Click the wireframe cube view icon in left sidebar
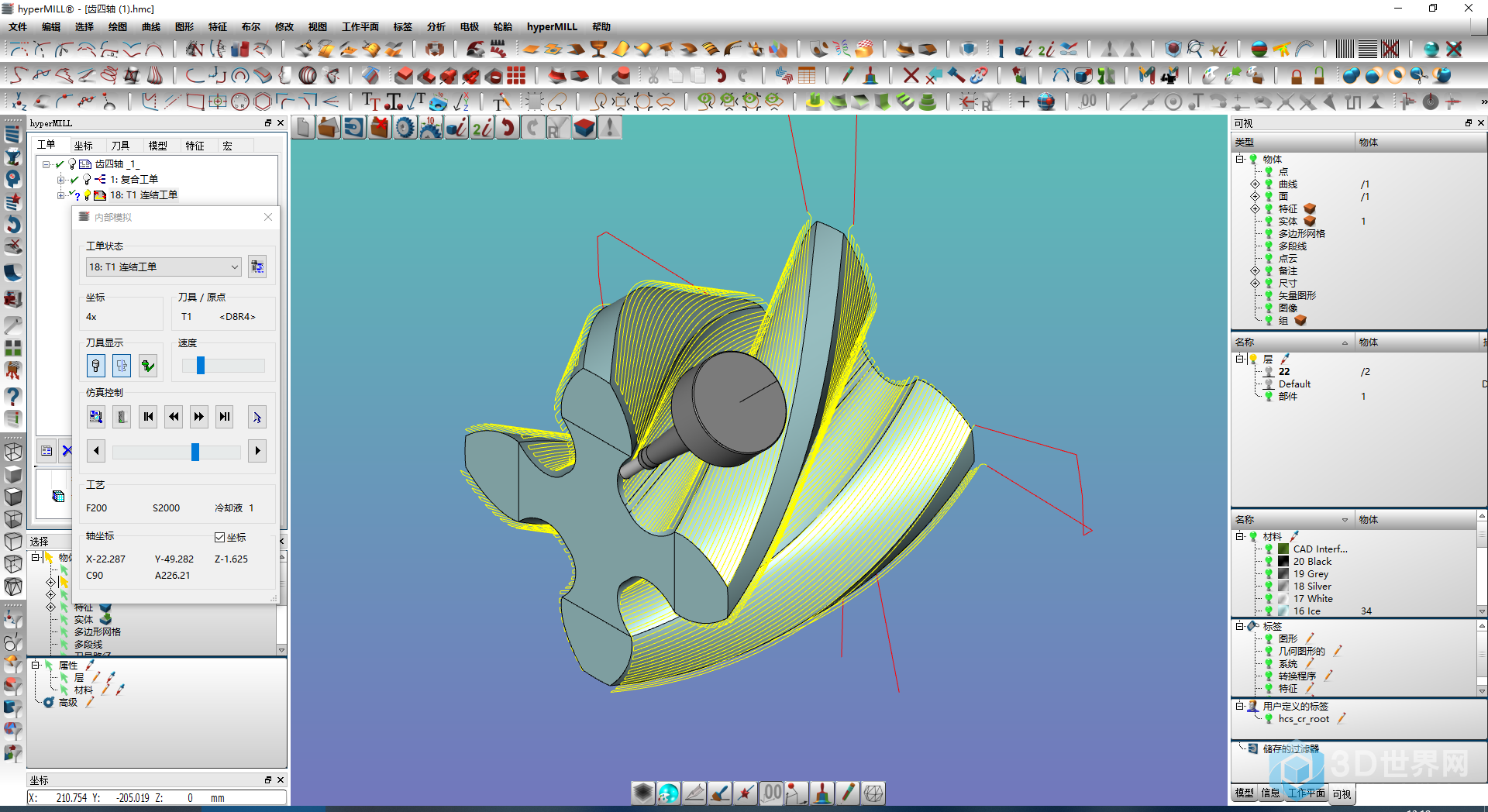The width and height of the screenshot is (1488, 812). (x=13, y=452)
